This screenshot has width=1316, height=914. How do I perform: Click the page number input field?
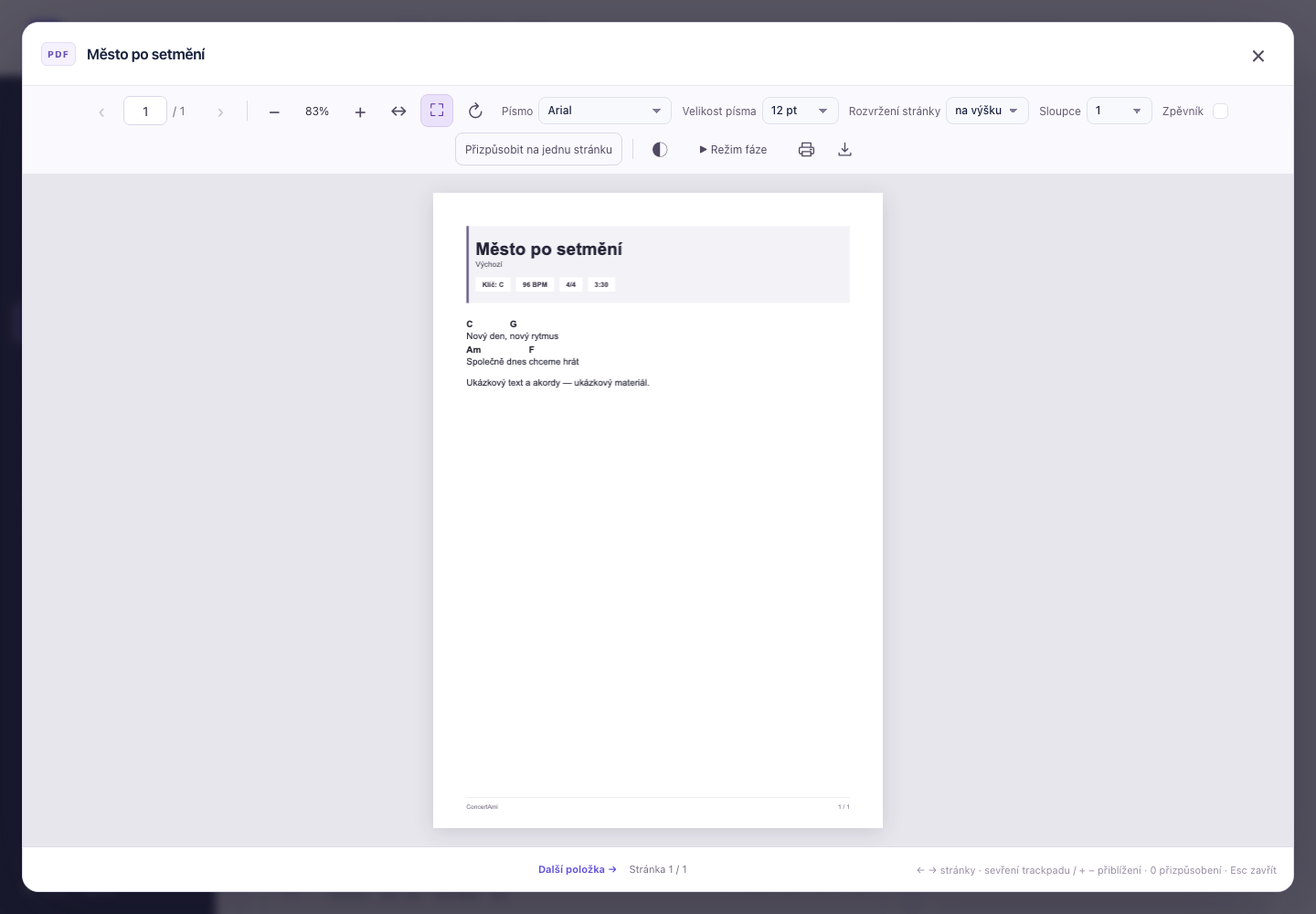[145, 111]
